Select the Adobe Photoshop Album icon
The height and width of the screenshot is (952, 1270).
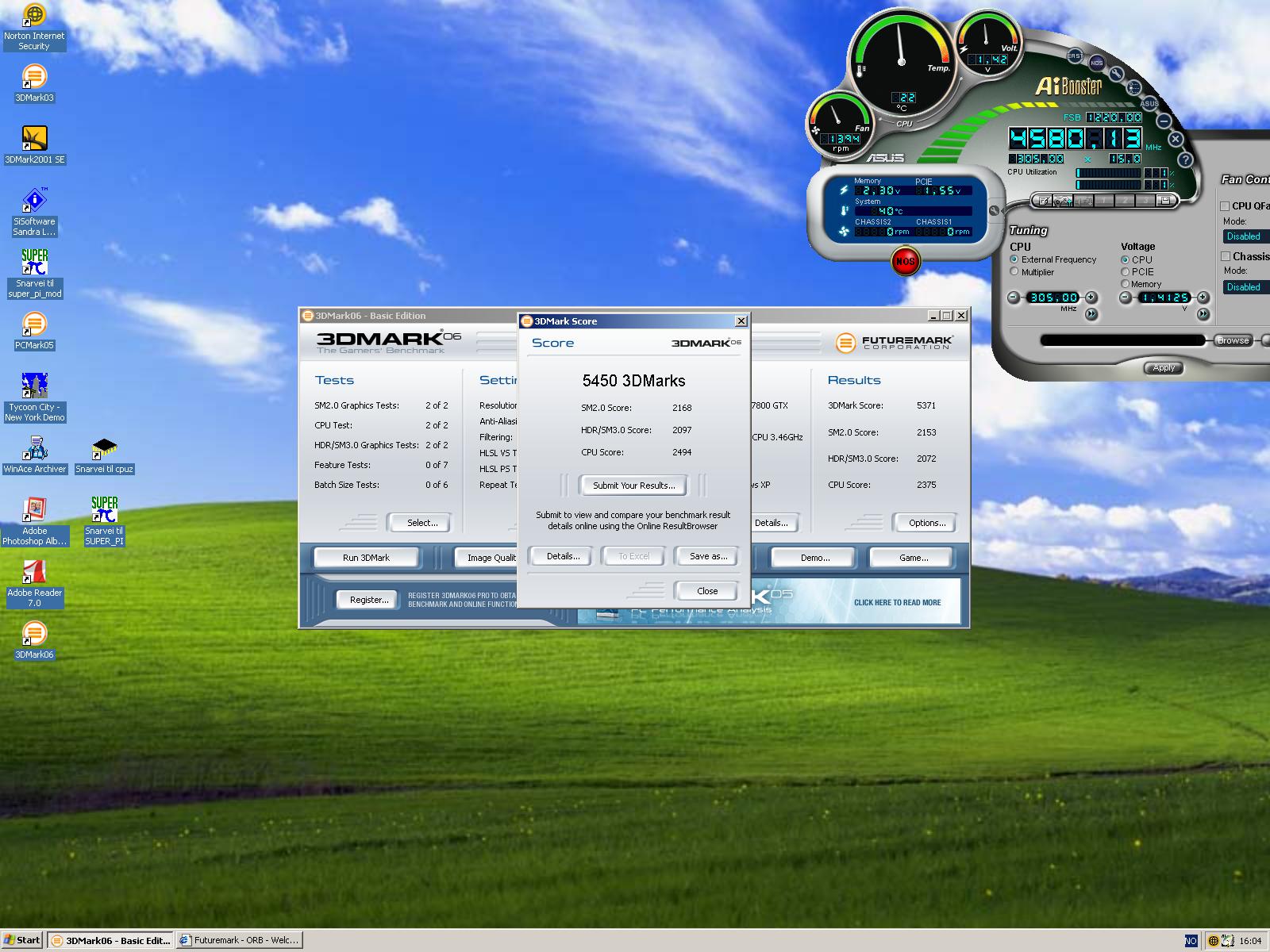(x=34, y=522)
